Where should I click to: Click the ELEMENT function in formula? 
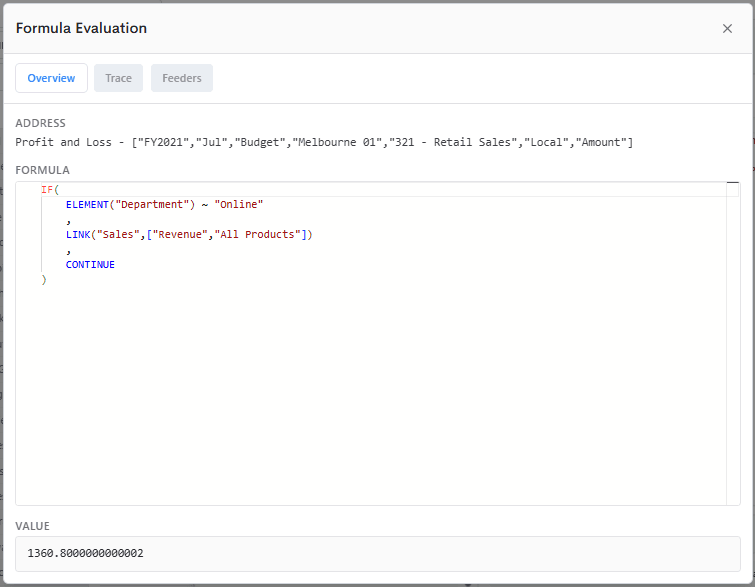point(87,205)
